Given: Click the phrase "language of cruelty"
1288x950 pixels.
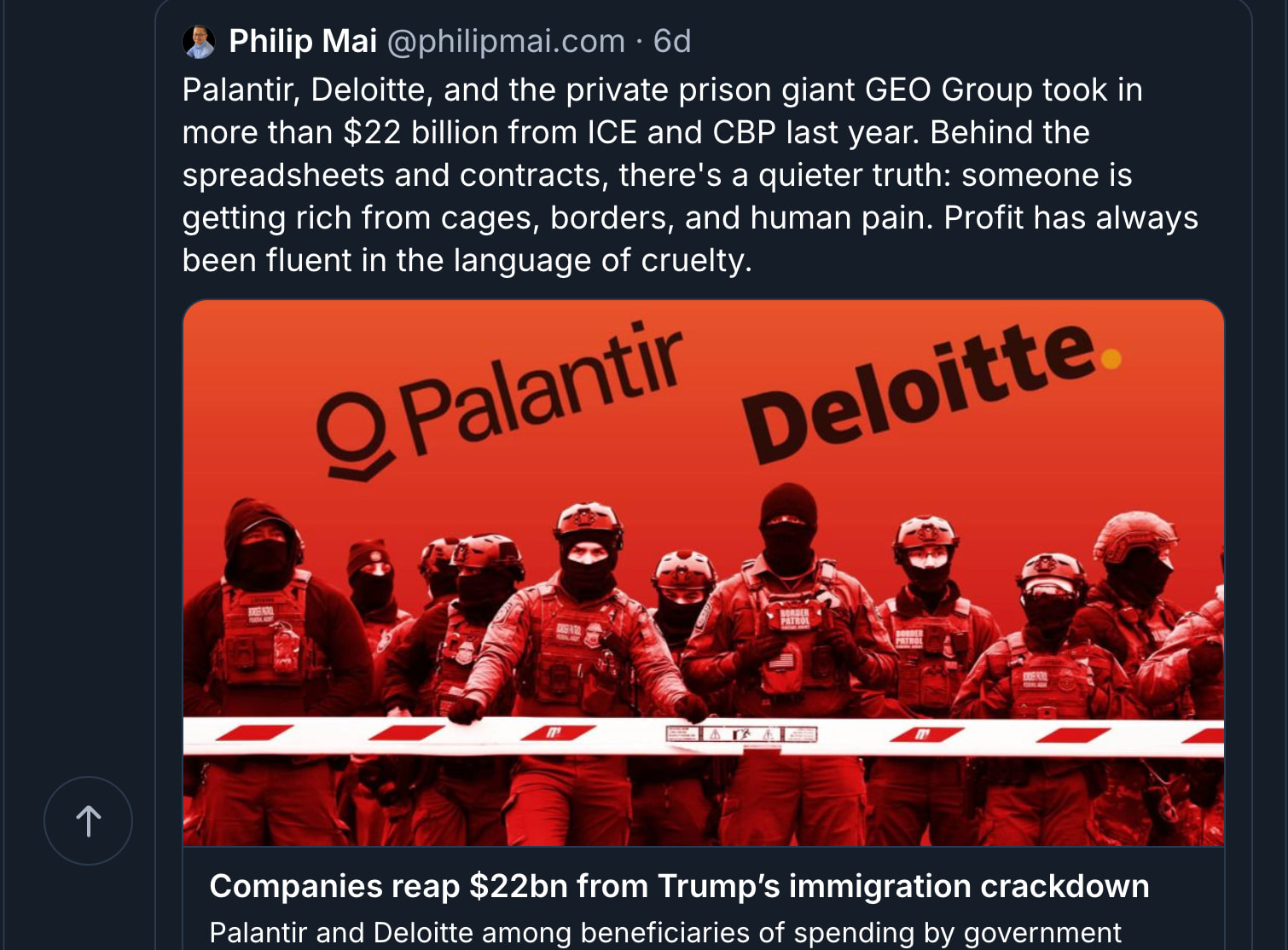Looking at the screenshot, I should [601, 260].
